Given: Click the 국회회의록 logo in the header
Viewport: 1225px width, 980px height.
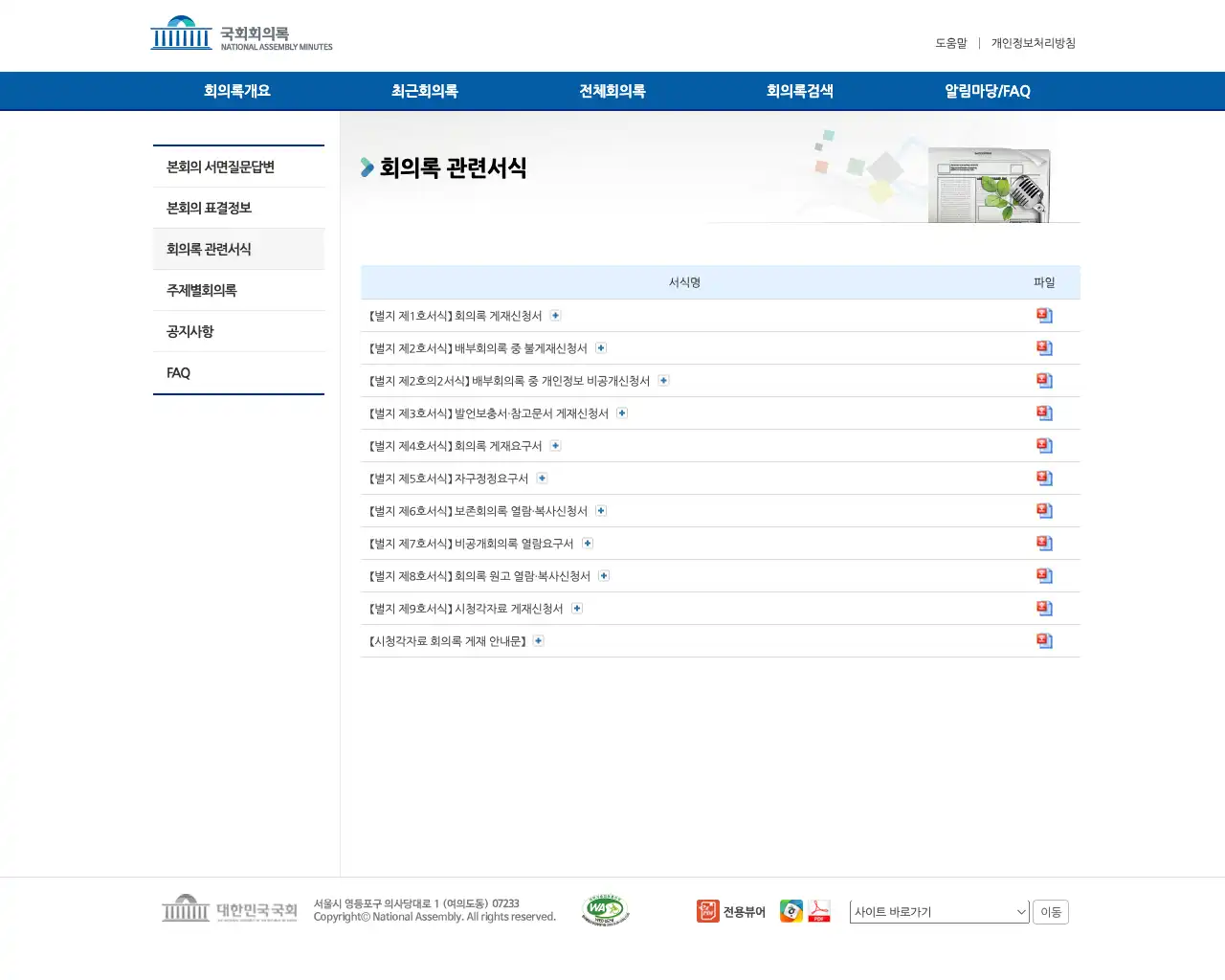Looking at the screenshot, I should pyautogui.click(x=241, y=33).
